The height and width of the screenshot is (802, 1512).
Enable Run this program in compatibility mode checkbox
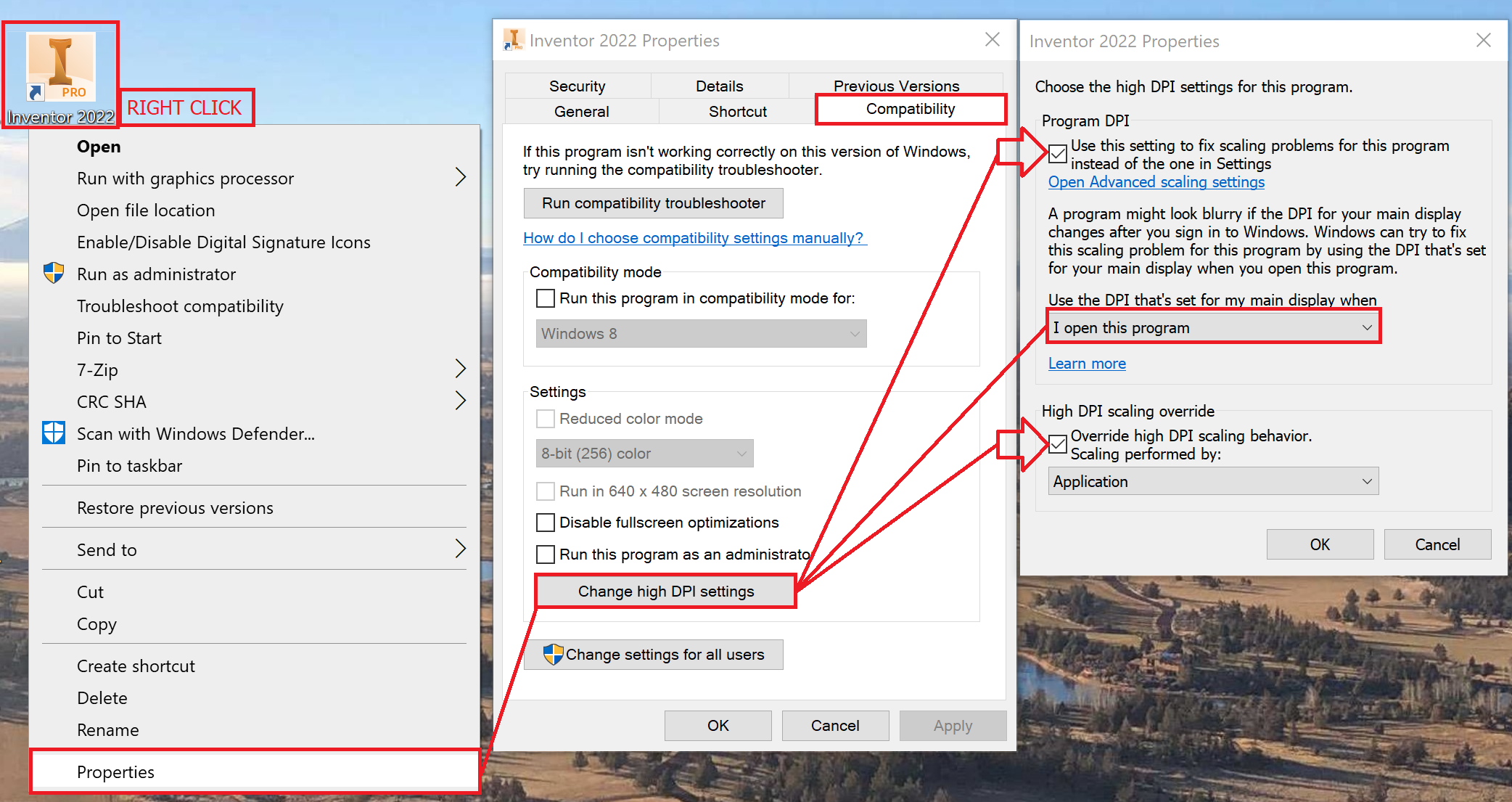point(546,298)
